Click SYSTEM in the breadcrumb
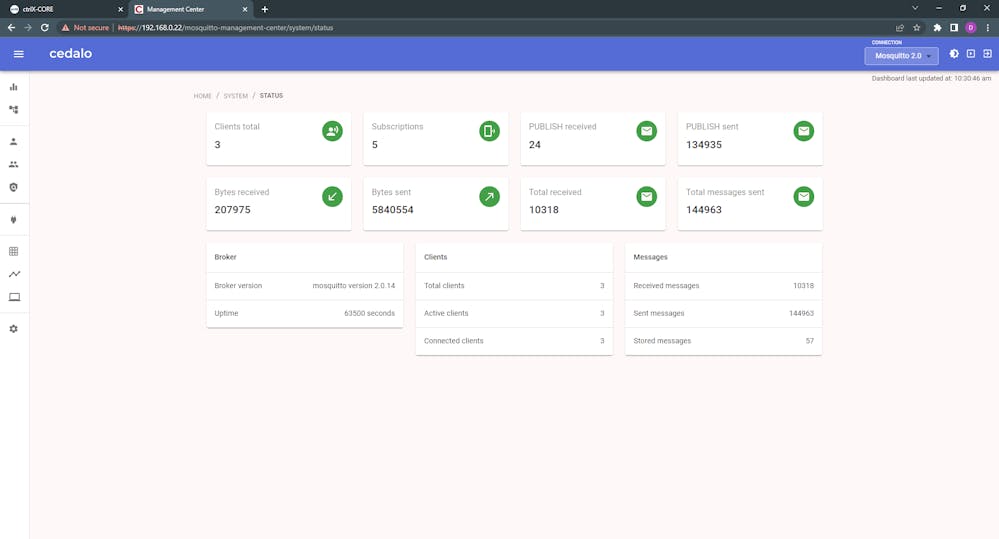Viewport: 999px width, 539px height. click(x=235, y=96)
